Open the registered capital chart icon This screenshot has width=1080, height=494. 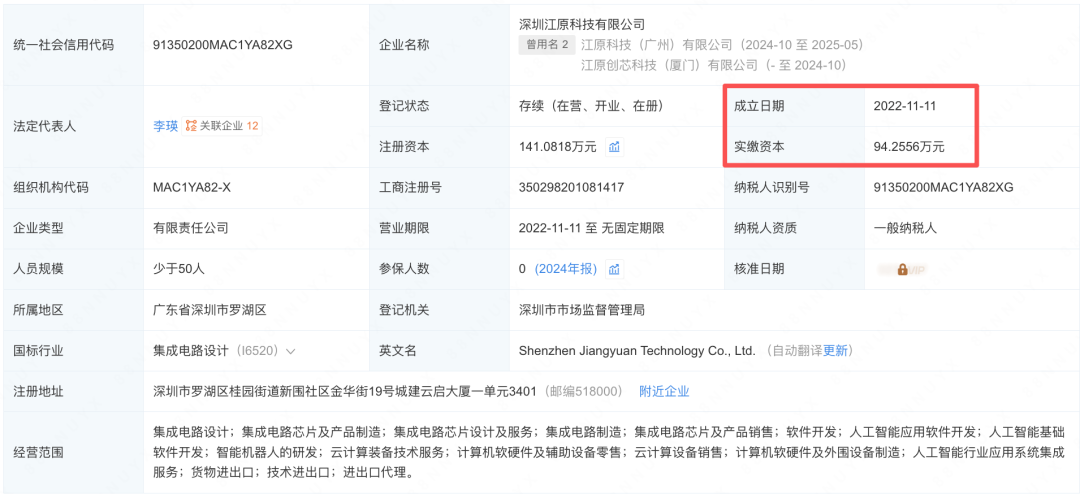point(614,147)
